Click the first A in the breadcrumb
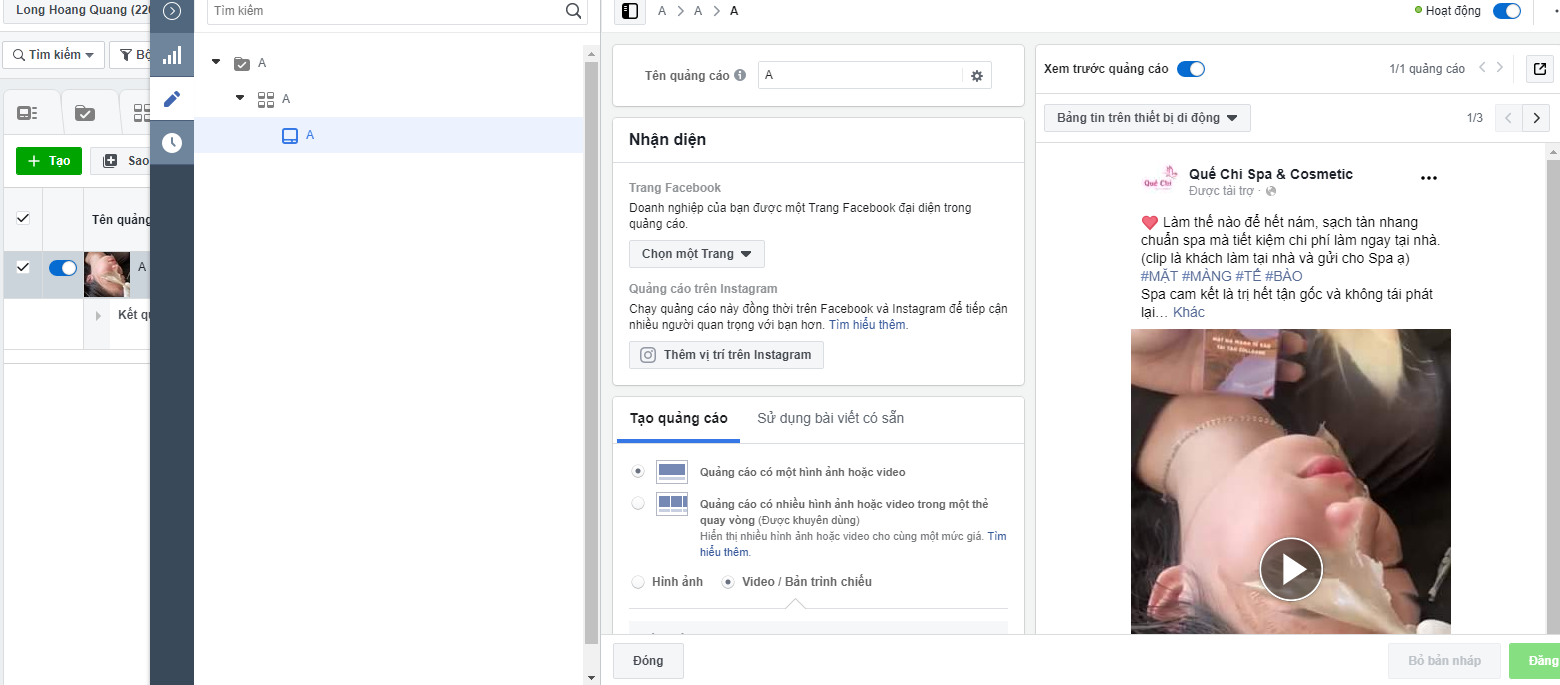The height and width of the screenshot is (685, 1560). (x=662, y=11)
